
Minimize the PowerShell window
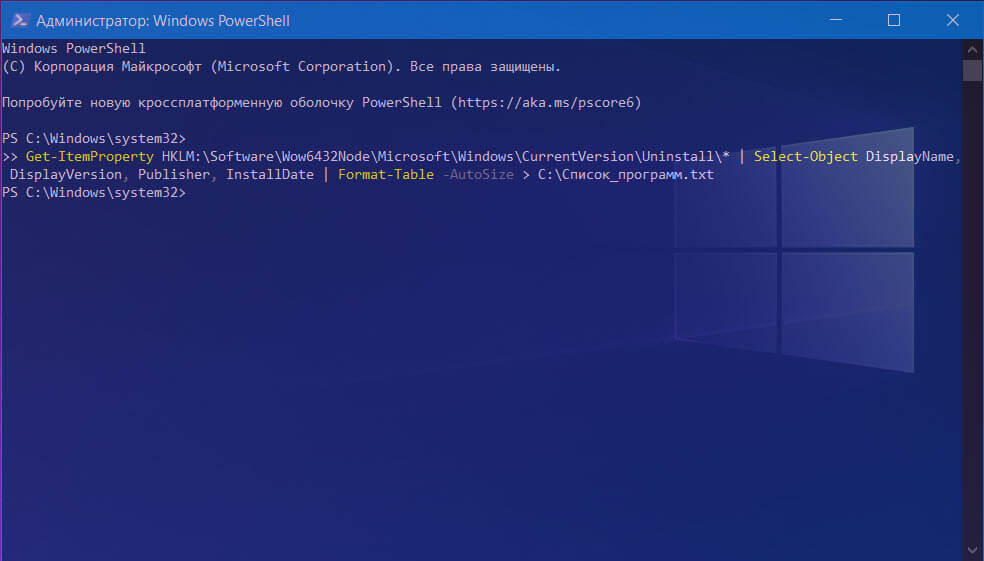pos(835,20)
